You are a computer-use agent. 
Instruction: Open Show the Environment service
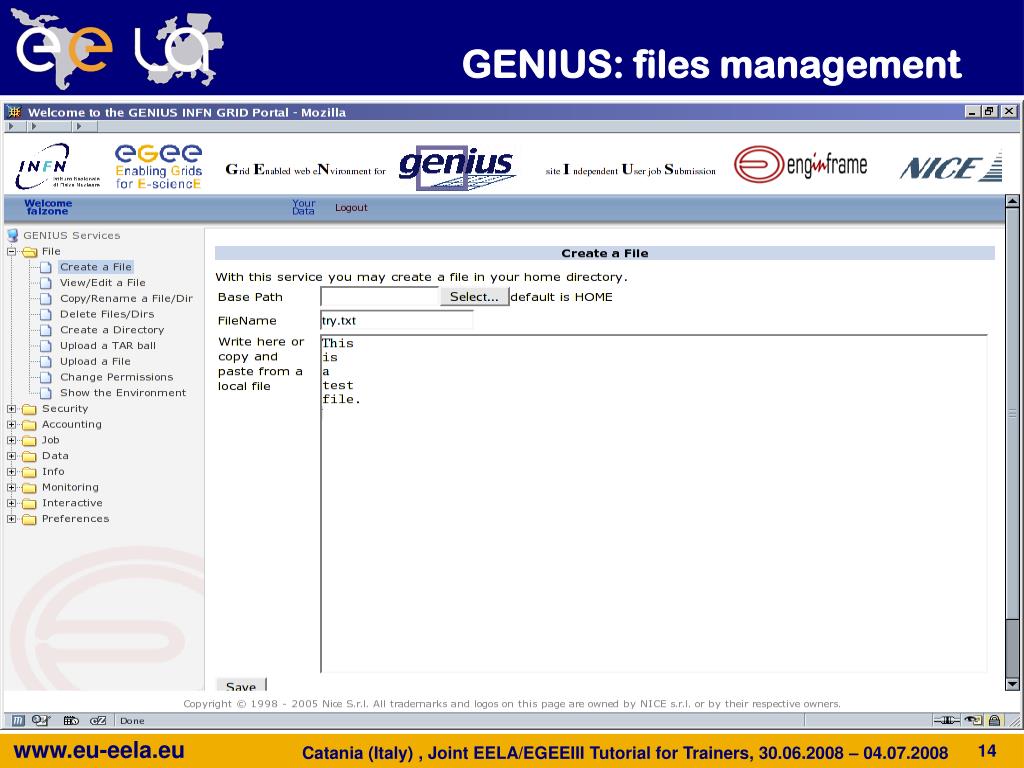(123, 392)
